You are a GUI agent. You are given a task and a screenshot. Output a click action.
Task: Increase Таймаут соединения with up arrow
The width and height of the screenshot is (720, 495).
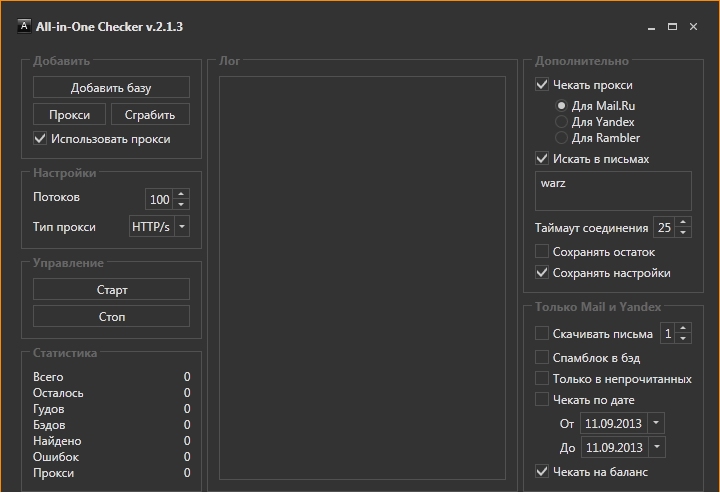683,222
